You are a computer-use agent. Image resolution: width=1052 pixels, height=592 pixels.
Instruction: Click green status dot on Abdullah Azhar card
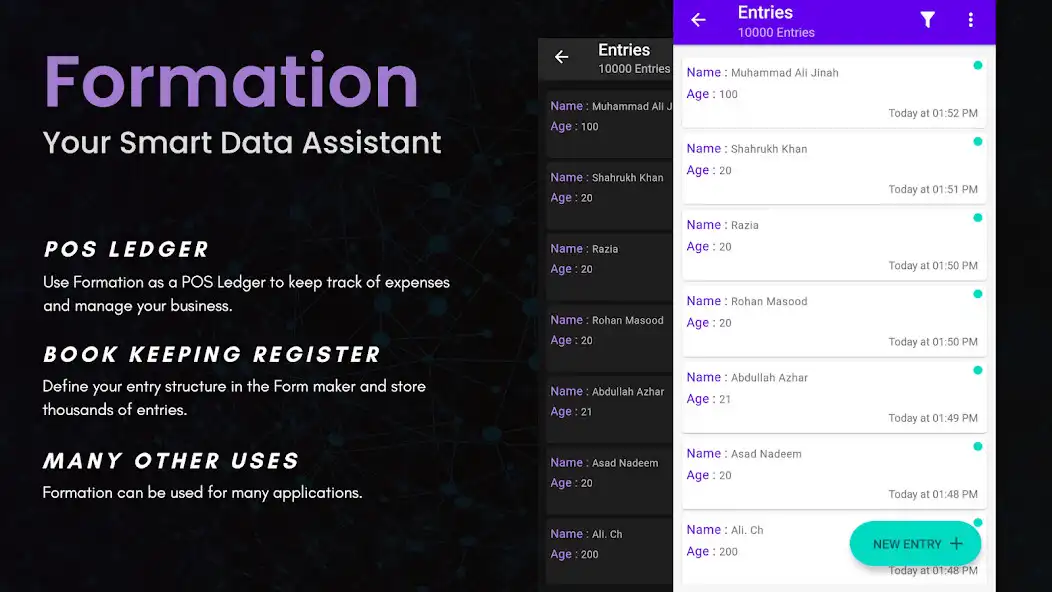tap(978, 370)
